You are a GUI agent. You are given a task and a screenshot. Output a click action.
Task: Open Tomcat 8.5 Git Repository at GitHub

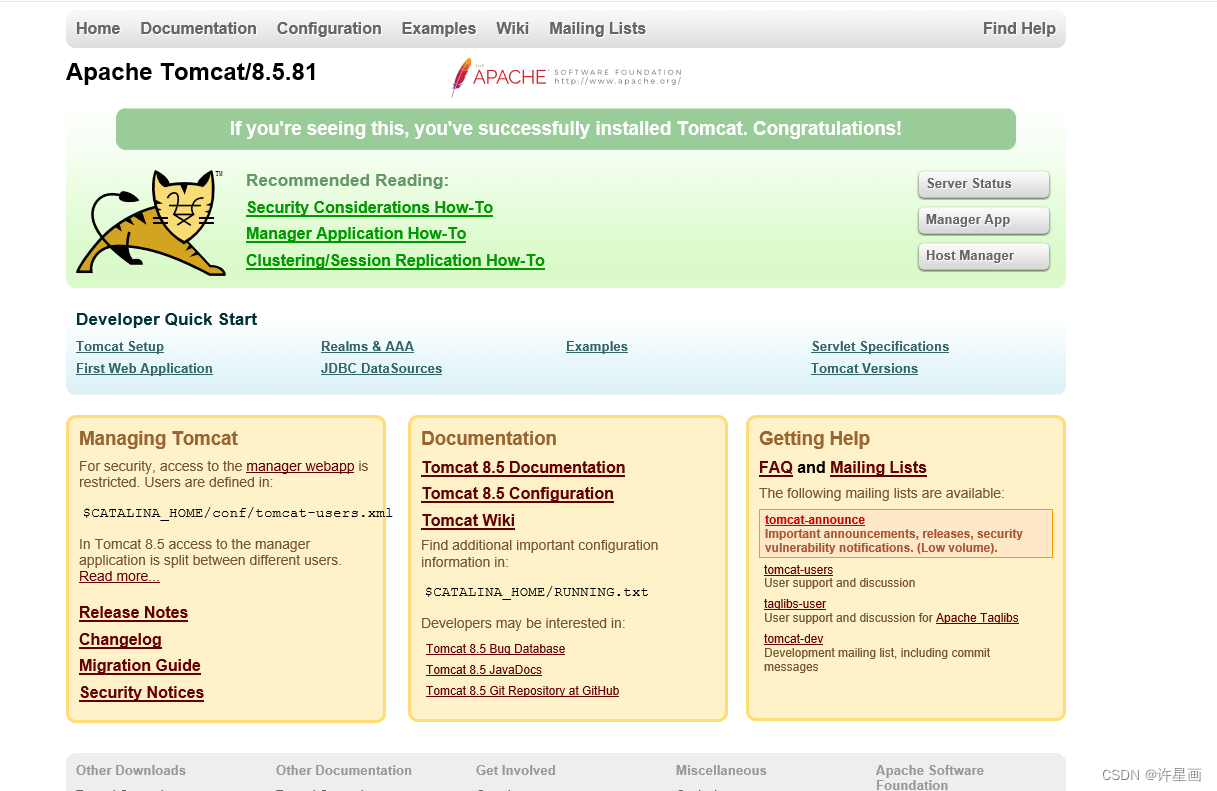pos(522,691)
